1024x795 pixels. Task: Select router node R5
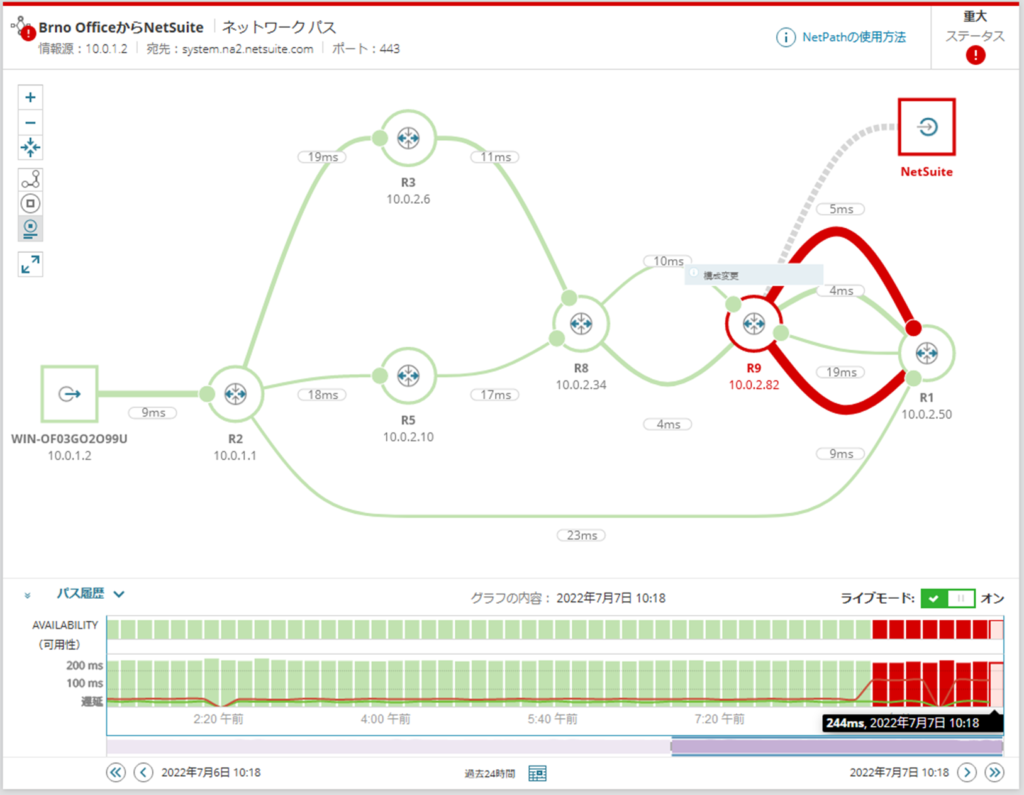click(408, 376)
